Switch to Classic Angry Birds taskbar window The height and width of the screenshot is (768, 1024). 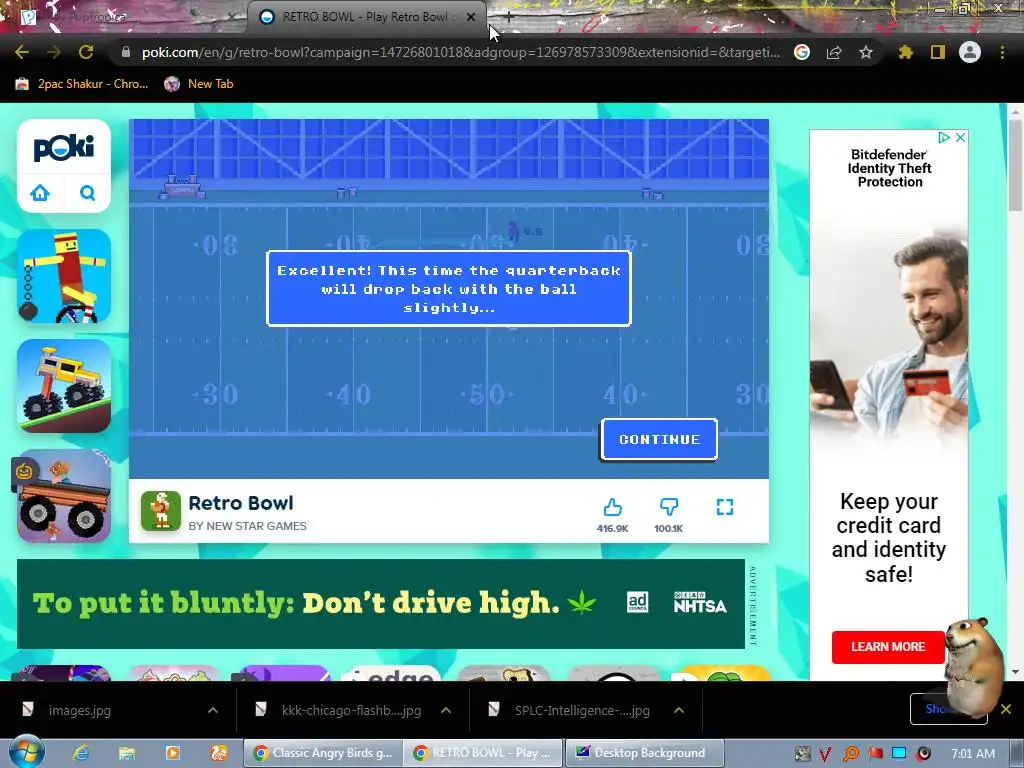[323, 753]
